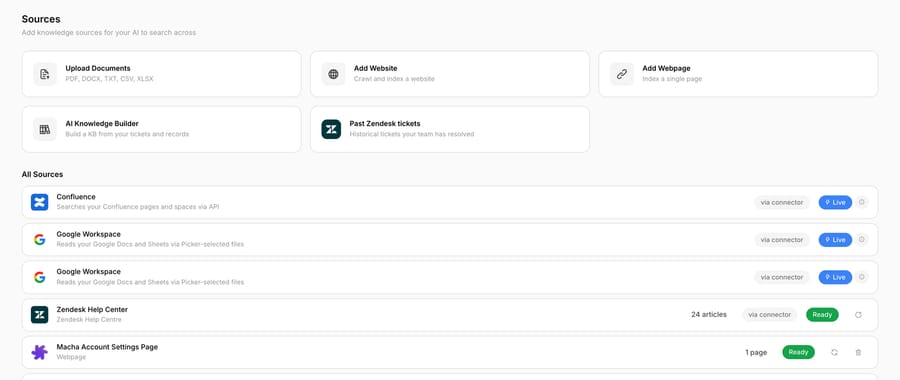Image resolution: width=900 pixels, height=380 pixels.
Task: Select the Add Webpage card
Action: tap(738, 74)
